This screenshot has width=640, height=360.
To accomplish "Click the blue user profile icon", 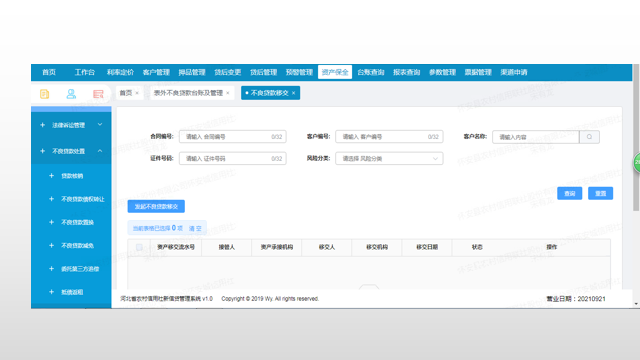I will point(71,94).
